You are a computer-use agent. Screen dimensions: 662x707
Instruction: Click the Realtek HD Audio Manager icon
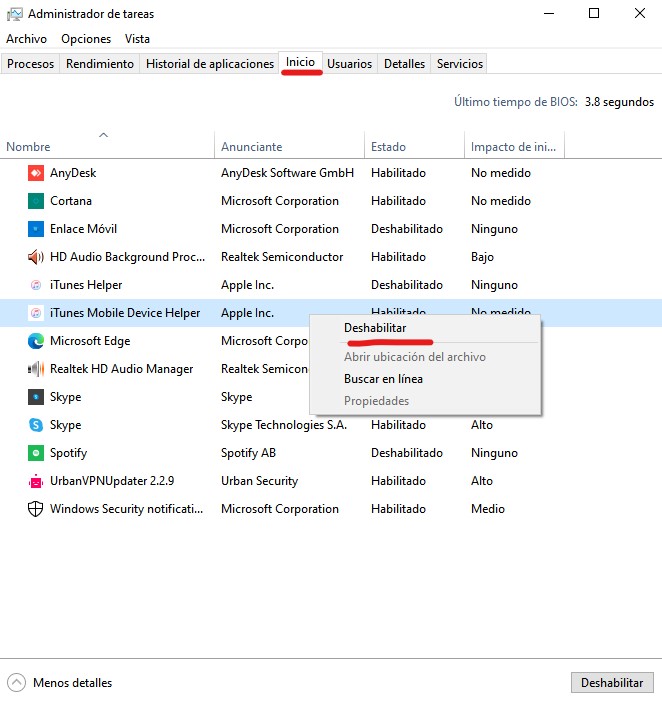[36, 368]
